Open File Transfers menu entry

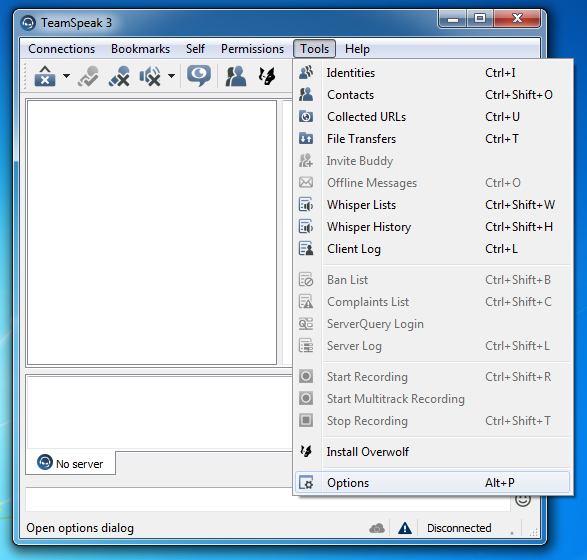tap(432, 139)
